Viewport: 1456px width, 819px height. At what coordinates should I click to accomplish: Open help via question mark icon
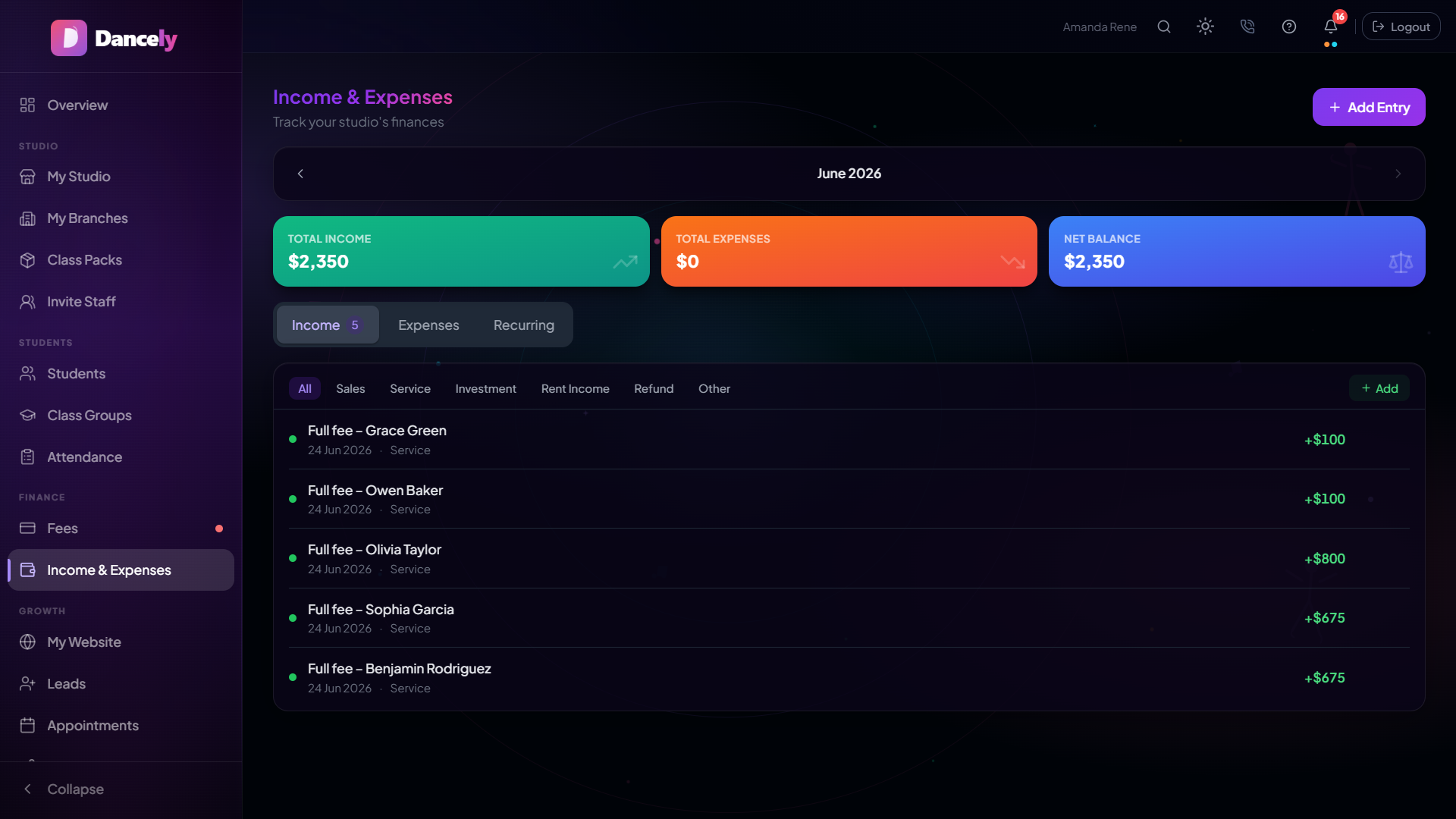[1289, 27]
